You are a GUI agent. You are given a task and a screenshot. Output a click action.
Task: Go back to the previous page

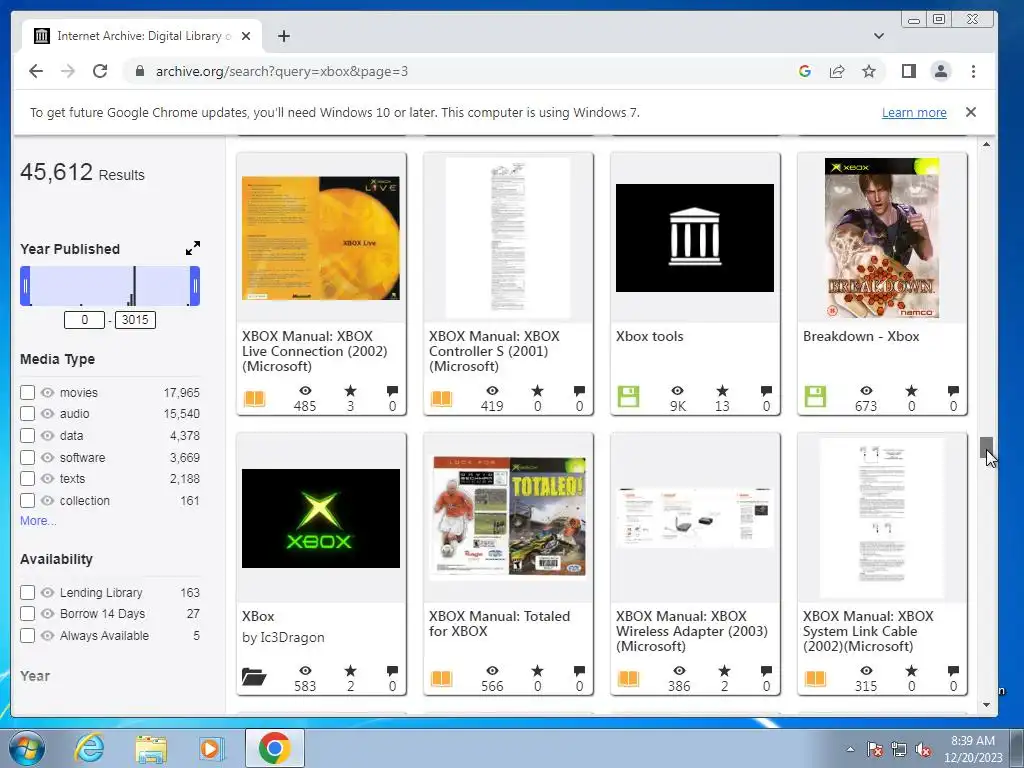(36, 71)
